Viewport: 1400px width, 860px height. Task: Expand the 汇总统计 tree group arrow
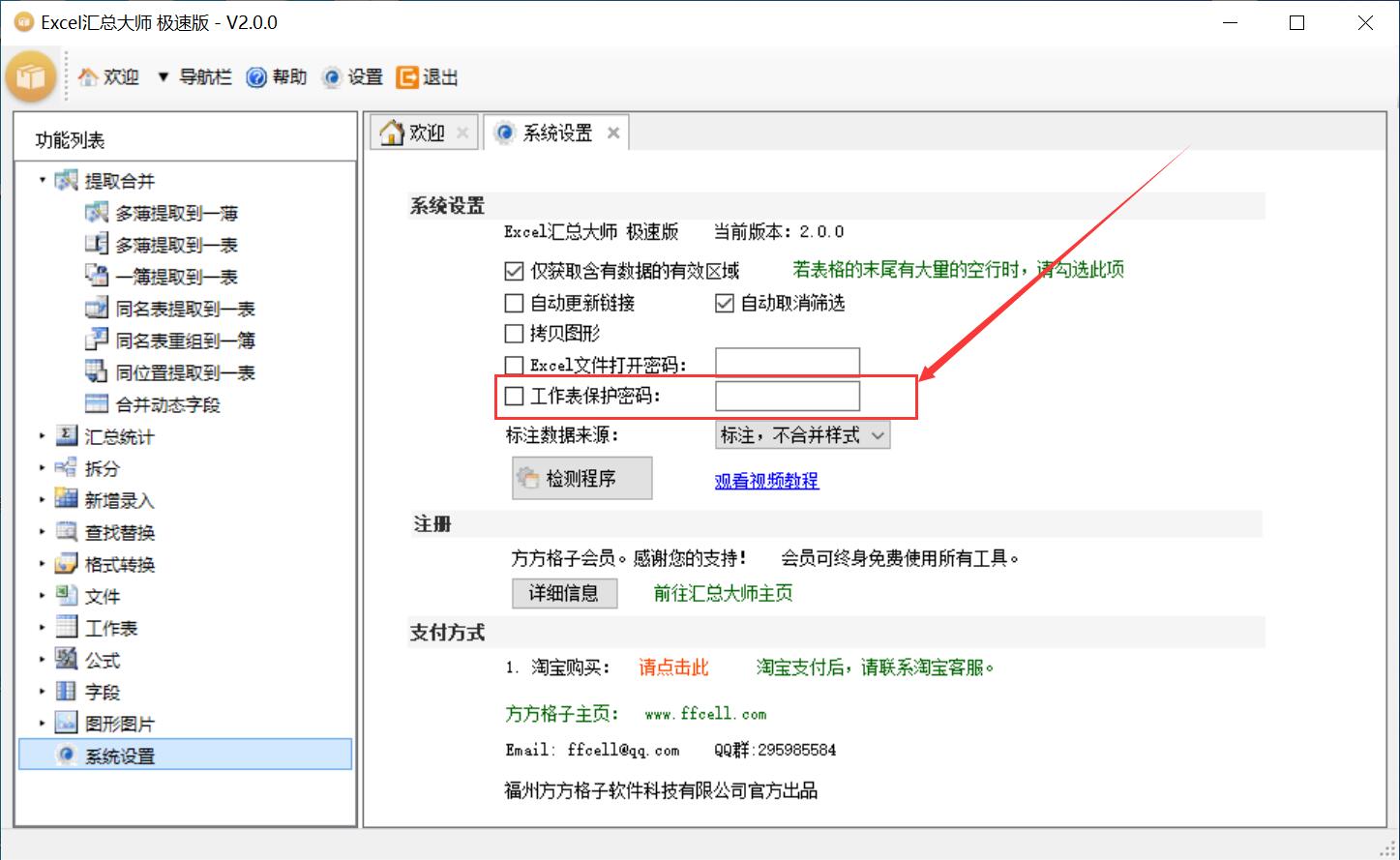click(x=43, y=435)
